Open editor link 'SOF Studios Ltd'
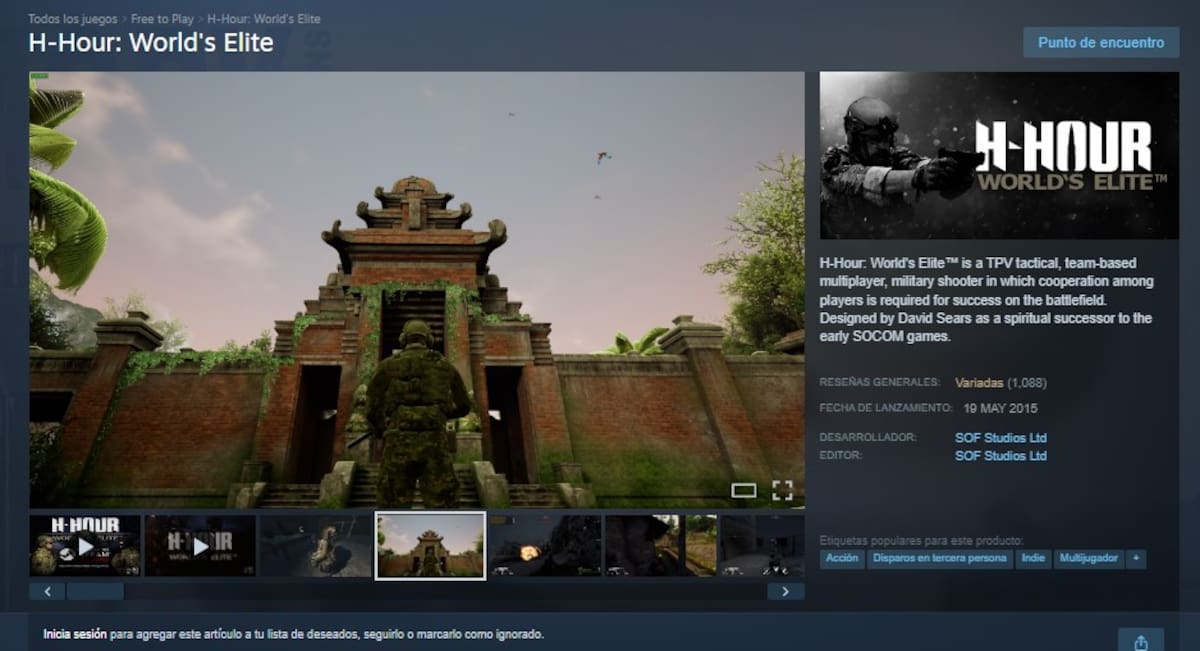The image size is (1200, 651). 1001,456
